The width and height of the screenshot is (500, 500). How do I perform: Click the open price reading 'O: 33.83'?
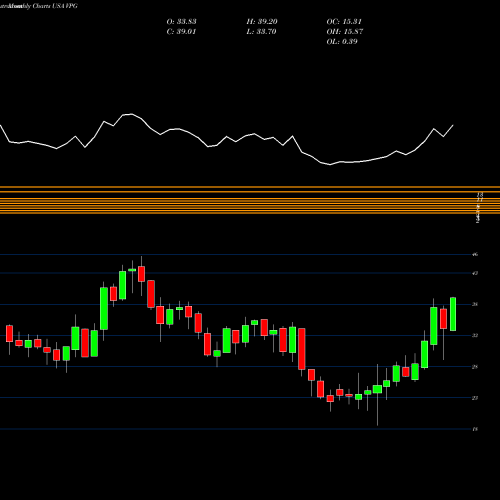pyautogui.click(x=181, y=22)
